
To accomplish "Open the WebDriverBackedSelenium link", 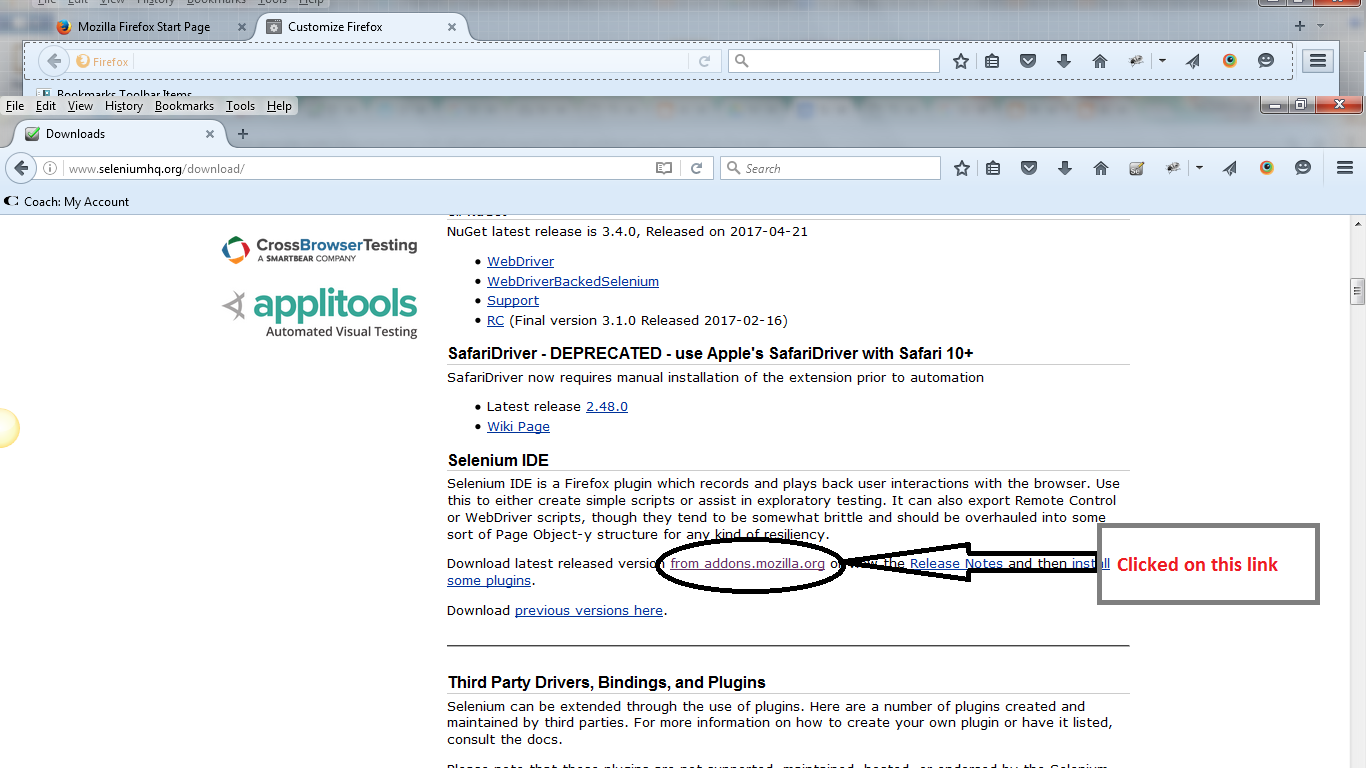I will point(573,282).
